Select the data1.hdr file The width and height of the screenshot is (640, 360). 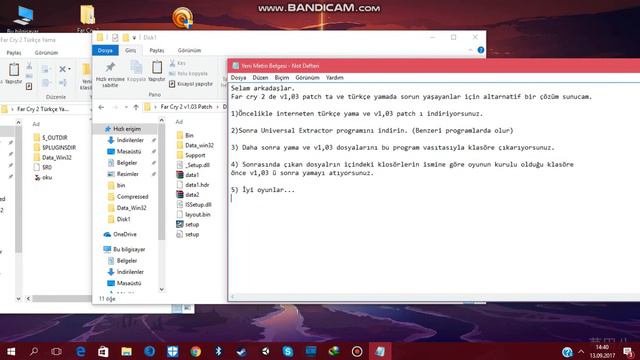(197, 185)
